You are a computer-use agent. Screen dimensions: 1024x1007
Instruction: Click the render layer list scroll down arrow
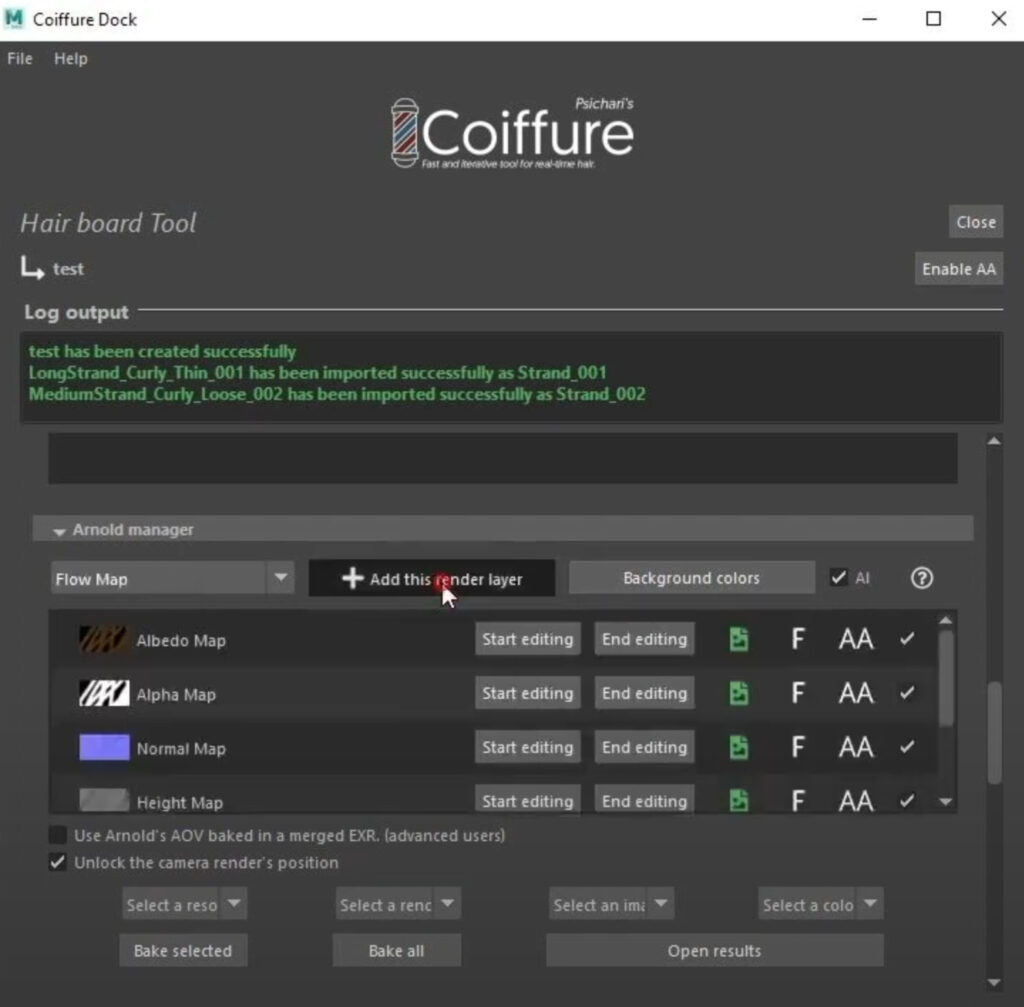[x=946, y=802]
